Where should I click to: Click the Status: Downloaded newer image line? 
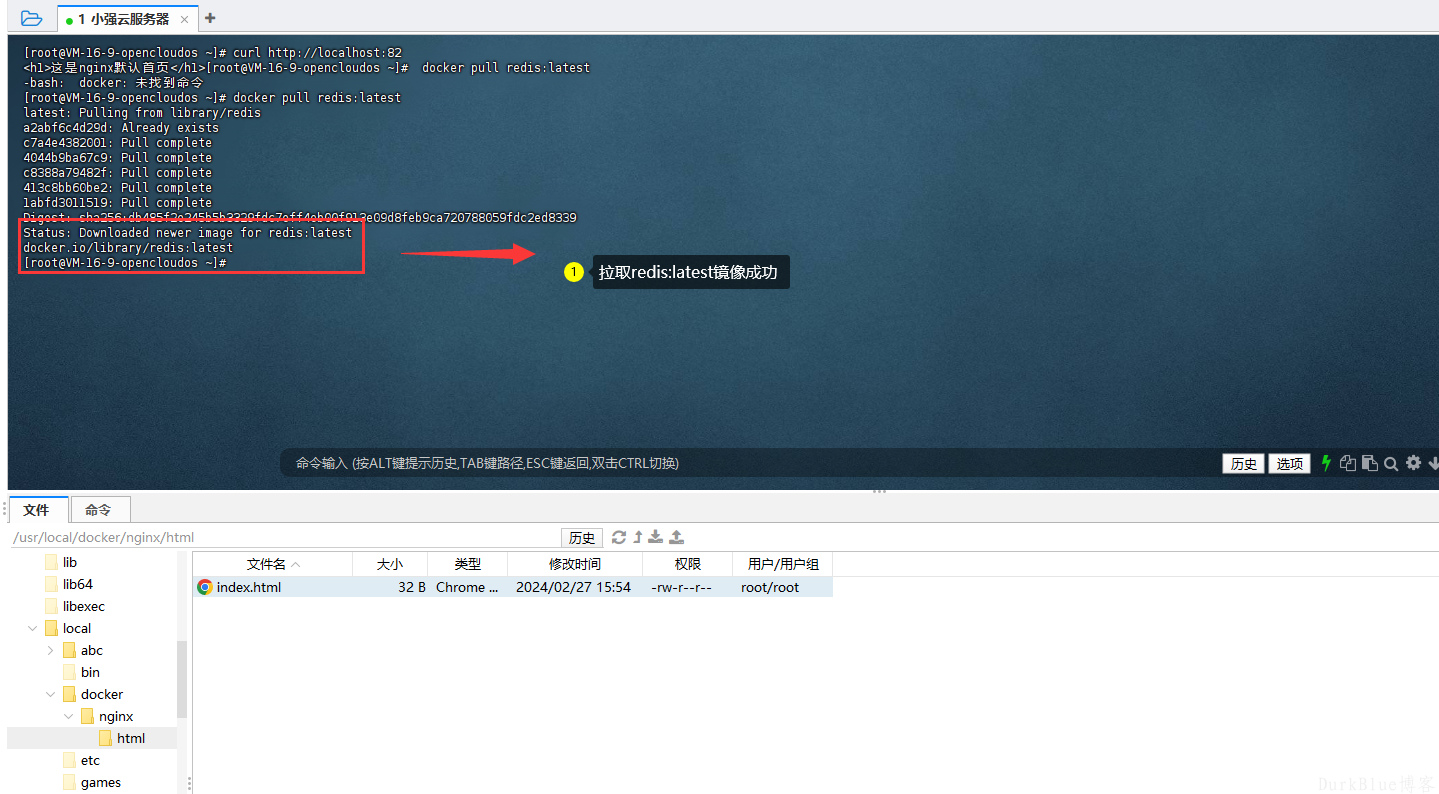tap(188, 232)
